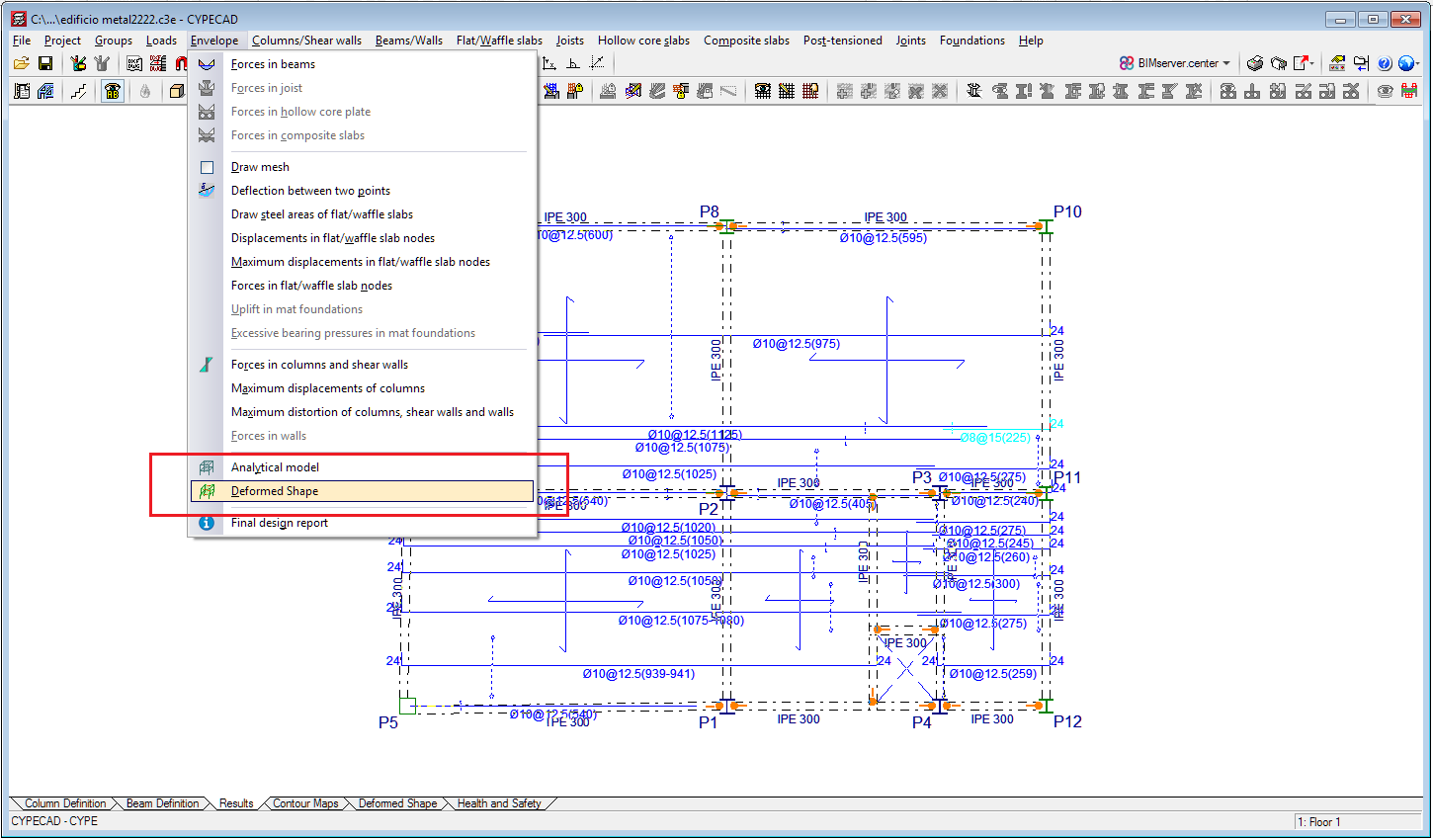Click the printer icon in the toolbar
Viewport: 1433px width, 840px height.
(1254, 63)
